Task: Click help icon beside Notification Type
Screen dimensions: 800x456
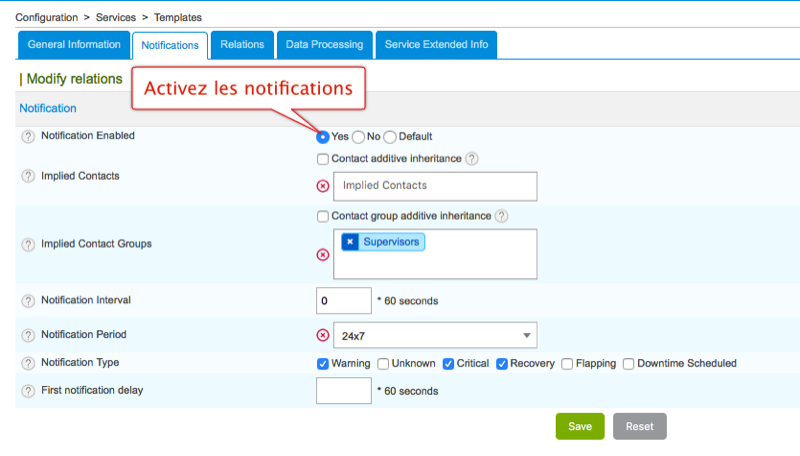Action: (28, 363)
